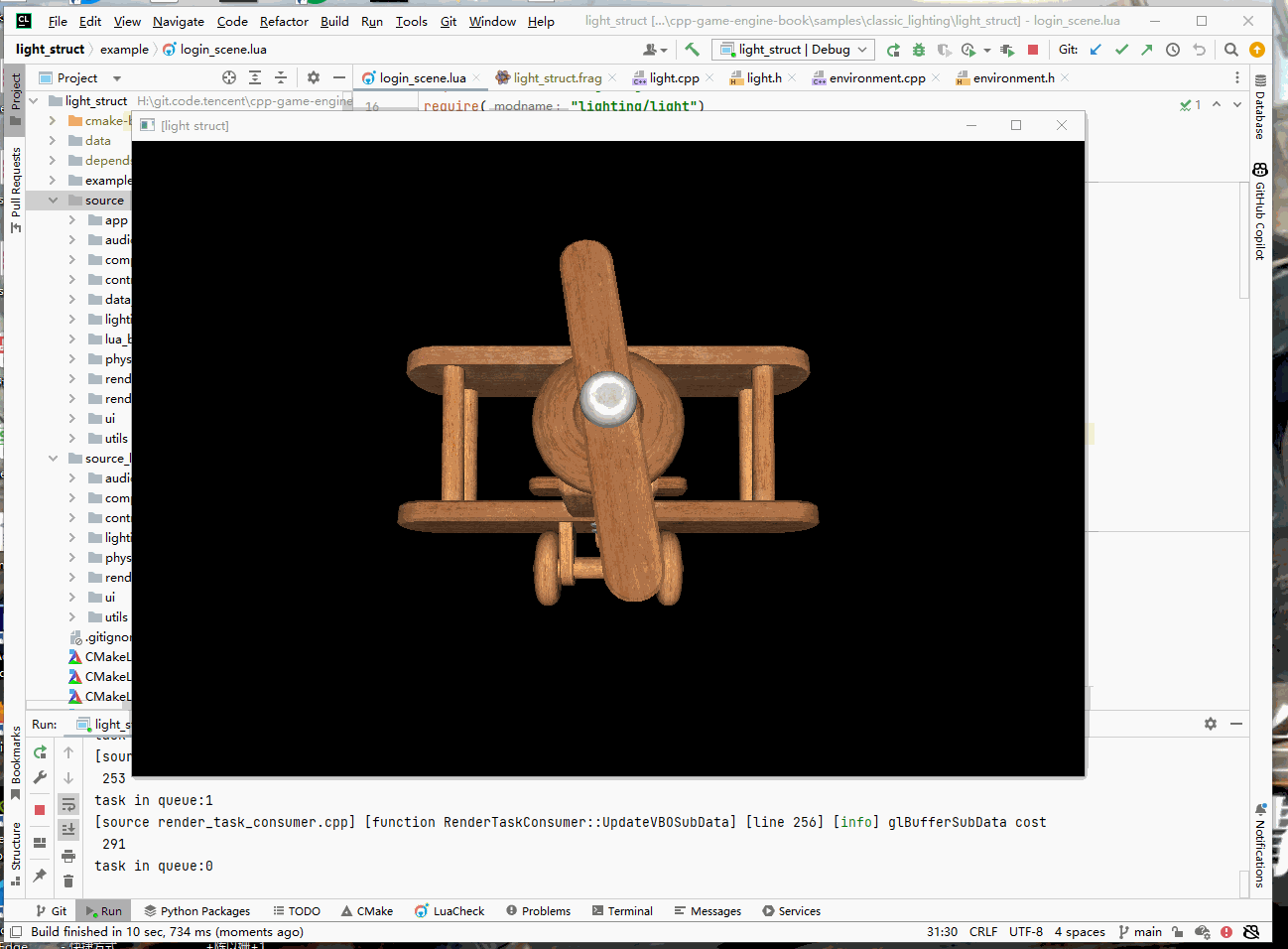1288x949 pixels.
Task: Stop the running program with red square
Action: [1033, 50]
